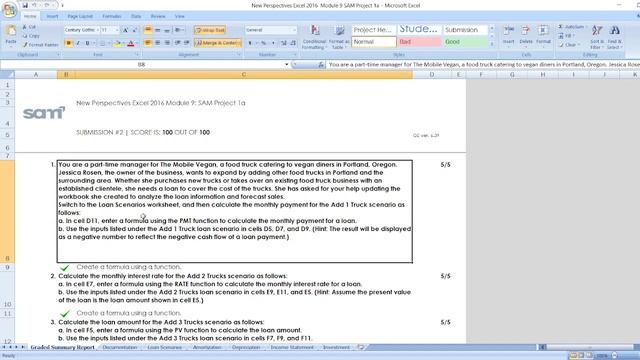Apply yellow fill color to cell

(118, 43)
